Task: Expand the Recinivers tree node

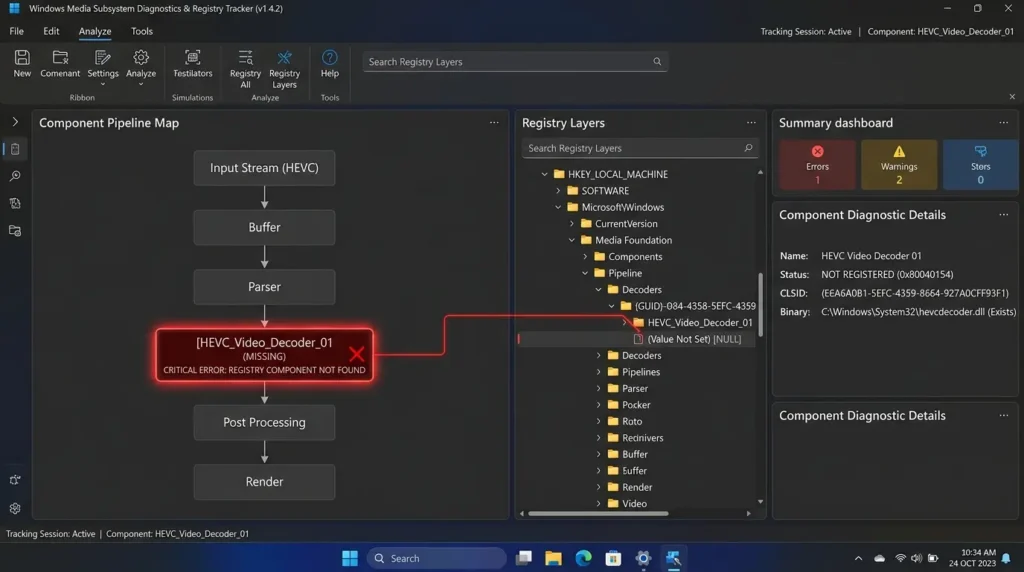Action: pos(599,437)
